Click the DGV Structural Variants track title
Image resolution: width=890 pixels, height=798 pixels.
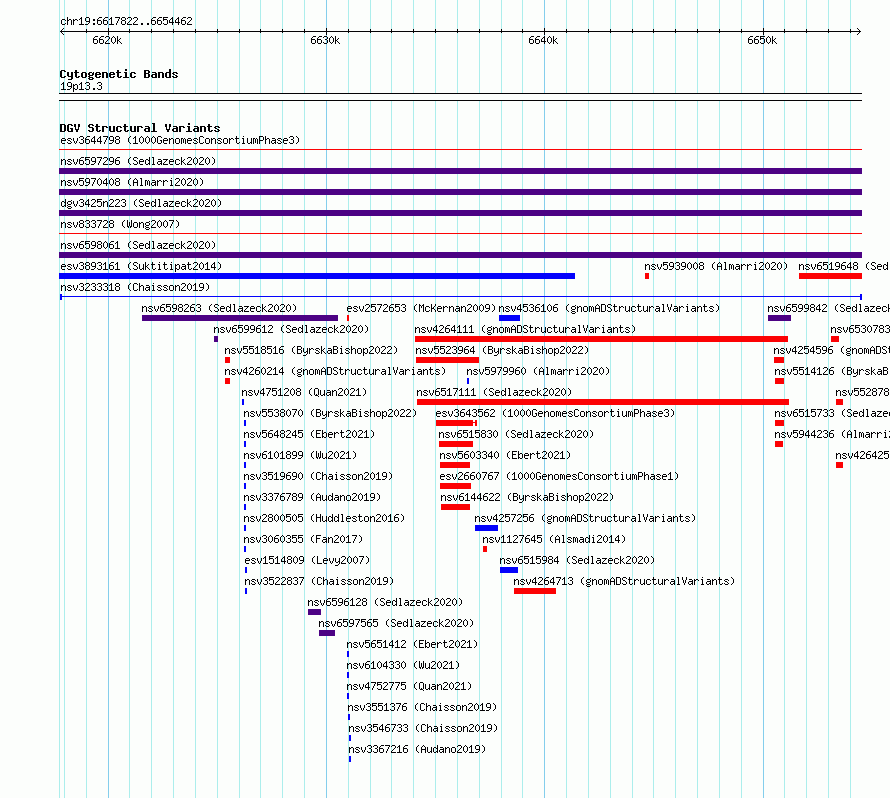pos(140,128)
